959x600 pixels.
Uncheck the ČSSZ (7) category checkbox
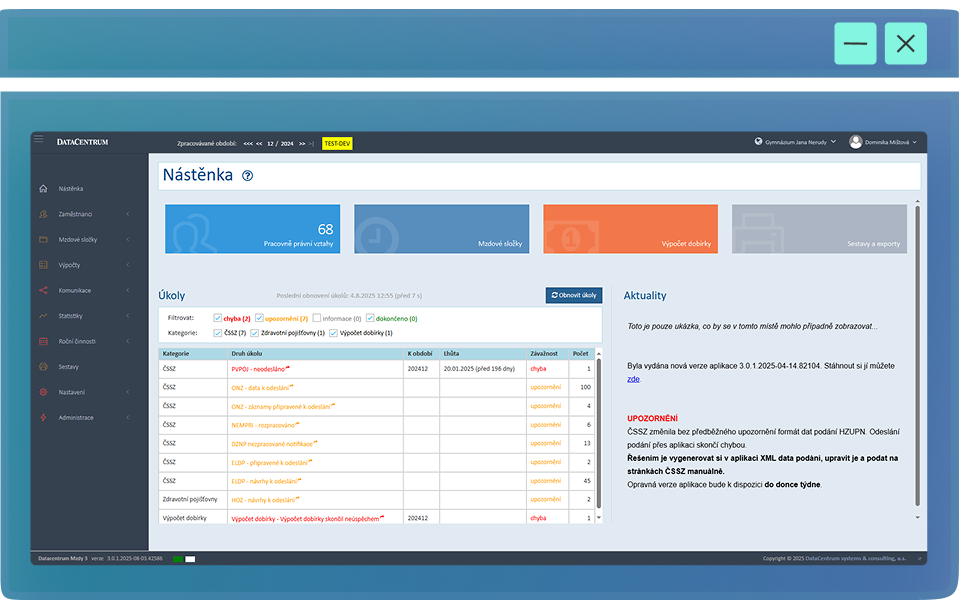tap(217, 333)
